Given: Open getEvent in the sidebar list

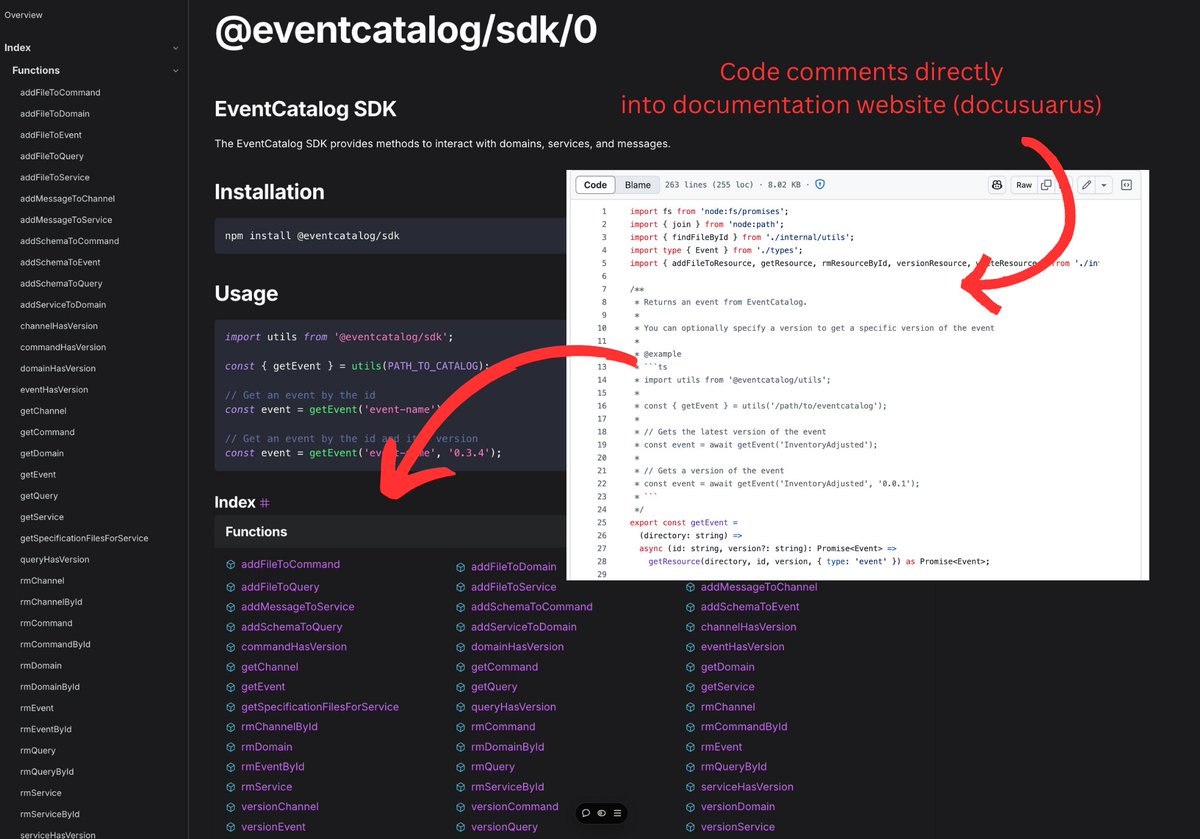Looking at the screenshot, I should [38, 475].
